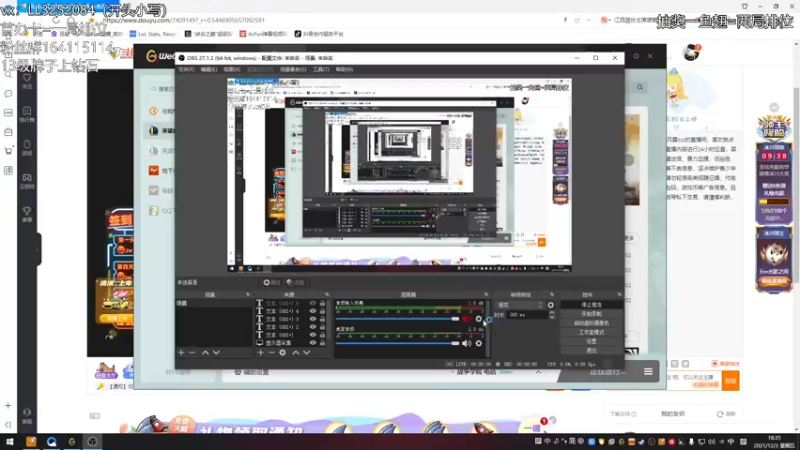Adjust desktop audio volume slider handle
This screenshot has width=800, height=450.
(455, 344)
